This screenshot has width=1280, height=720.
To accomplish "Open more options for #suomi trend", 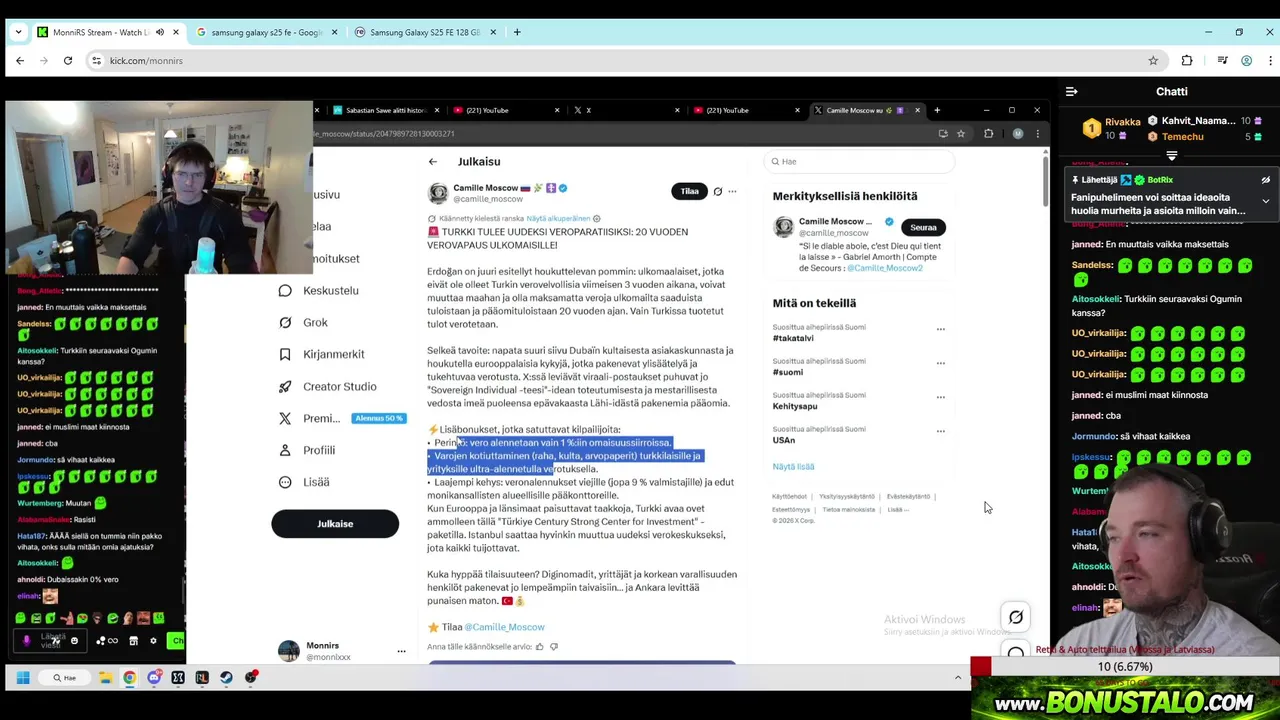I will 940,362.
